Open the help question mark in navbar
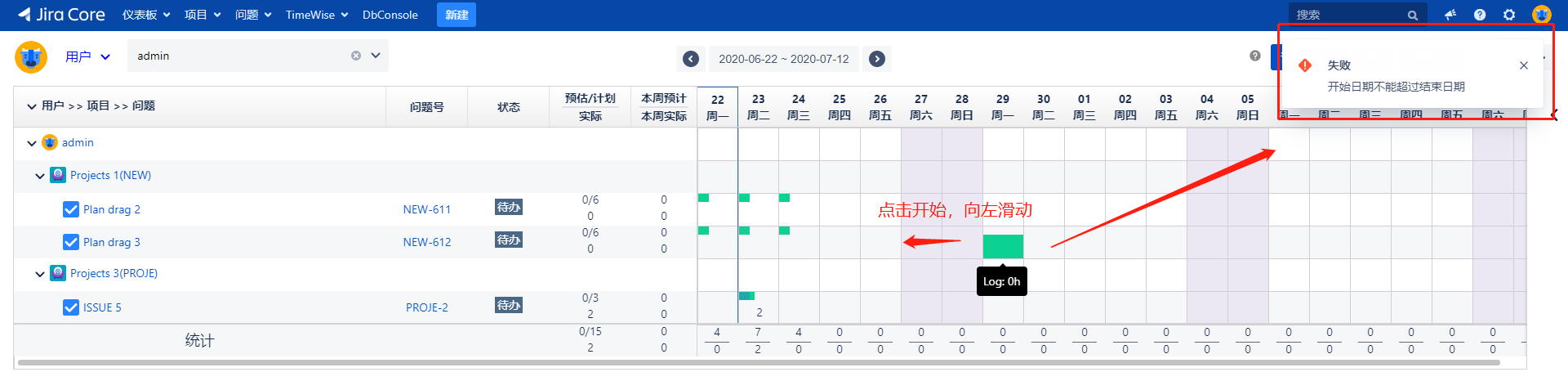The image size is (1568, 390). 1480,15
